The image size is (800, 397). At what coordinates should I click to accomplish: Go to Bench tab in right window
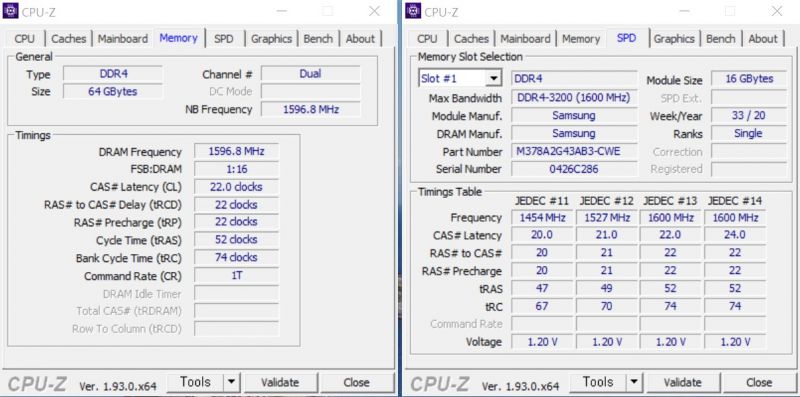pyautogui.click(x=720, y=39)
